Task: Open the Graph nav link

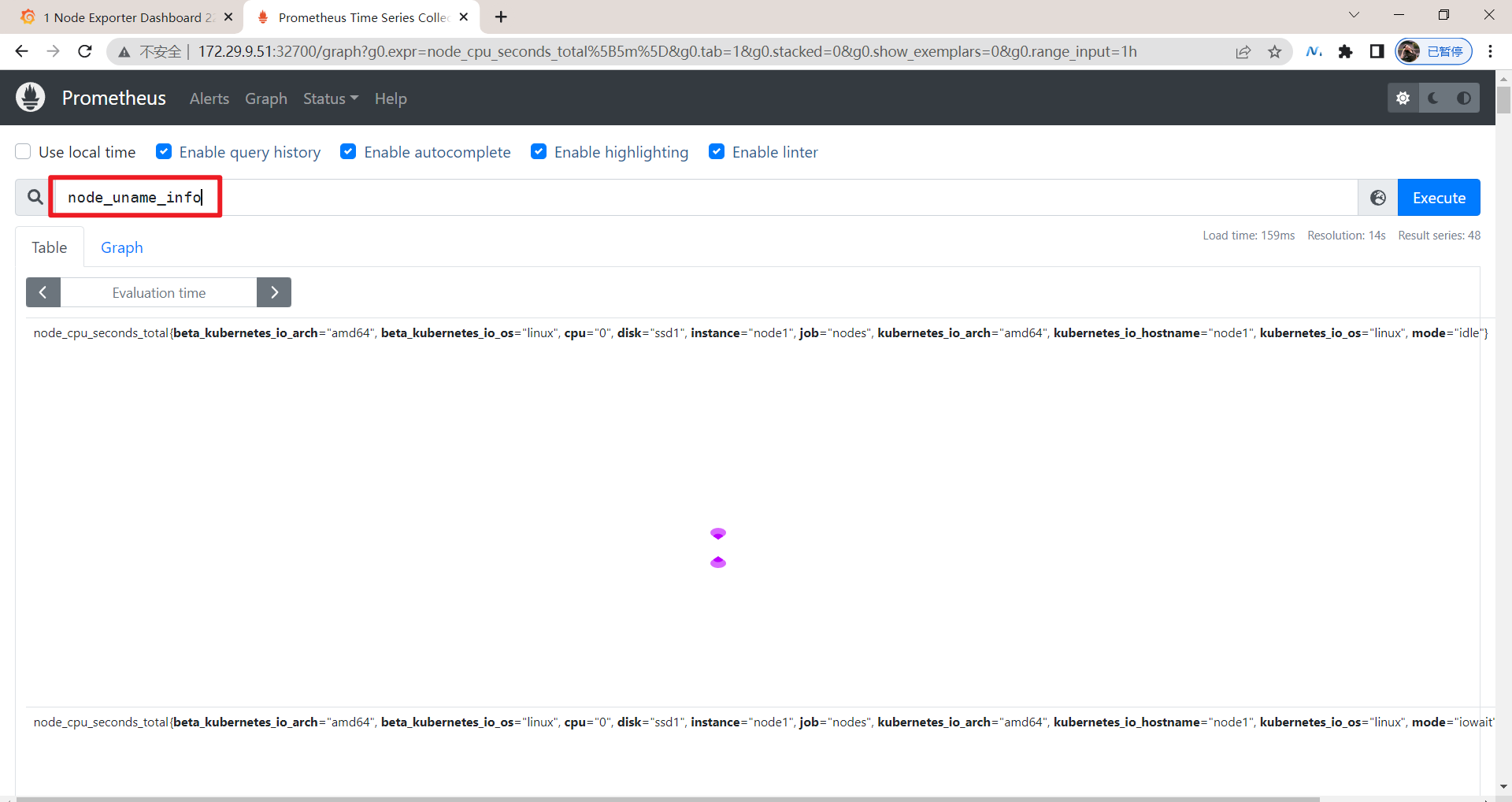Action: [x=266, y=98]
